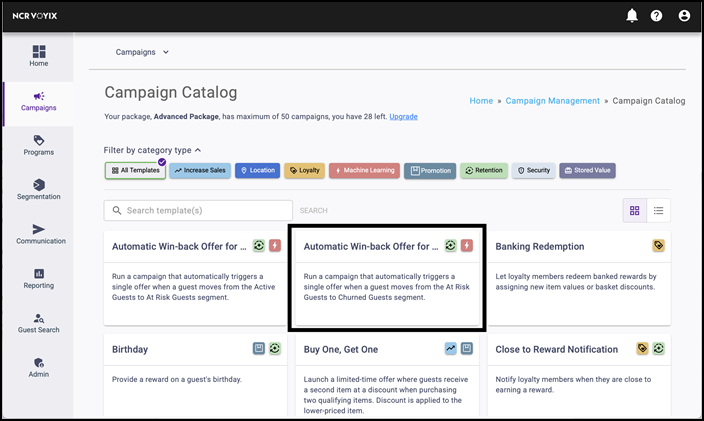This screenshot has width=704, height=421.
Task: Open Guest Search in the sidebar
Action: pos(38,323)
